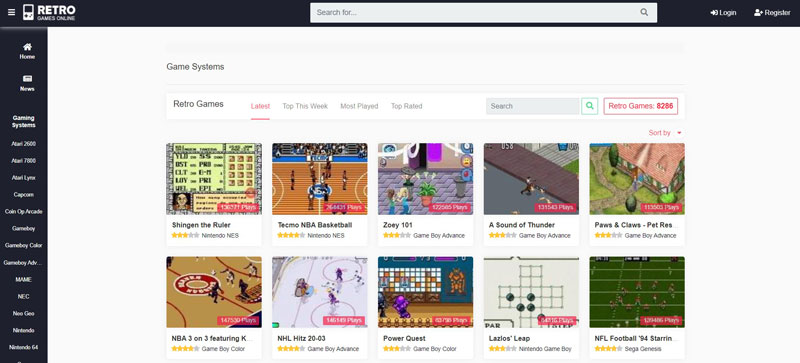Click the Paws & Claws - Pet Res... title
The width and height of the screenshot is (800, 363).
pyautogui.click(x=636, y=225)
